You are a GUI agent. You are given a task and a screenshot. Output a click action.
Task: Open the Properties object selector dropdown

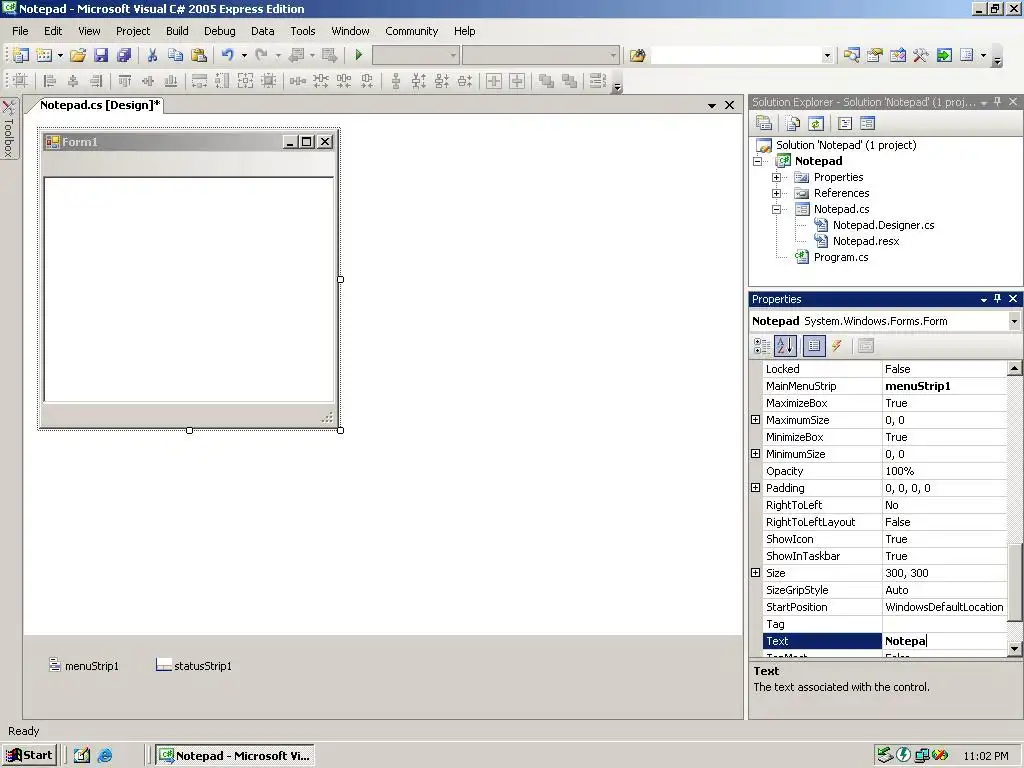pos(1014,321)
